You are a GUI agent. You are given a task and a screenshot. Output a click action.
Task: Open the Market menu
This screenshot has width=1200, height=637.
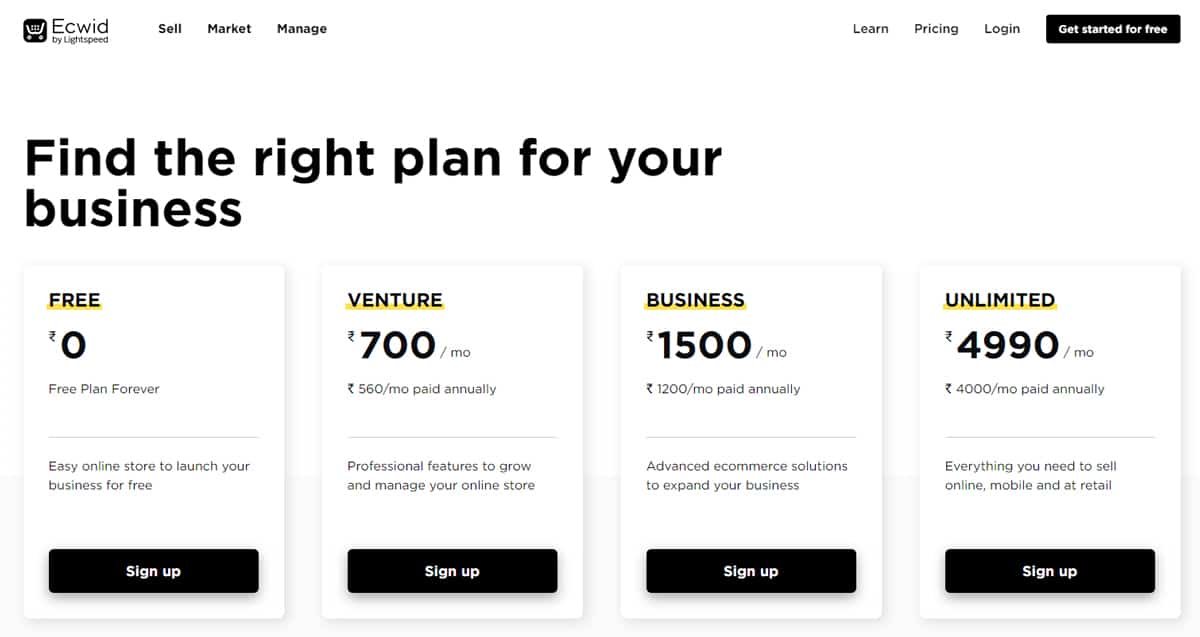coord(229,29)
